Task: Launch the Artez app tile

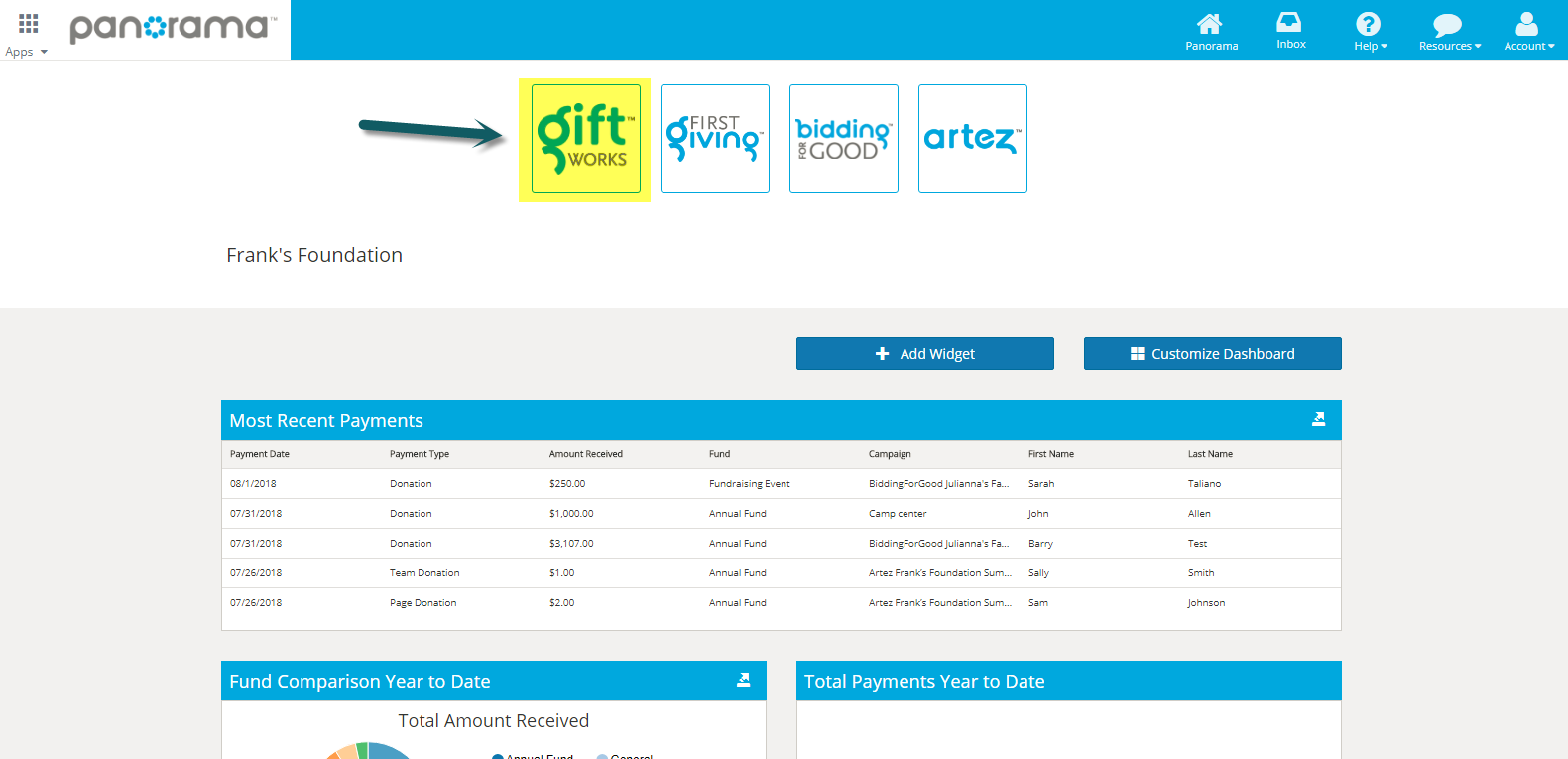Action: (972, 139)
